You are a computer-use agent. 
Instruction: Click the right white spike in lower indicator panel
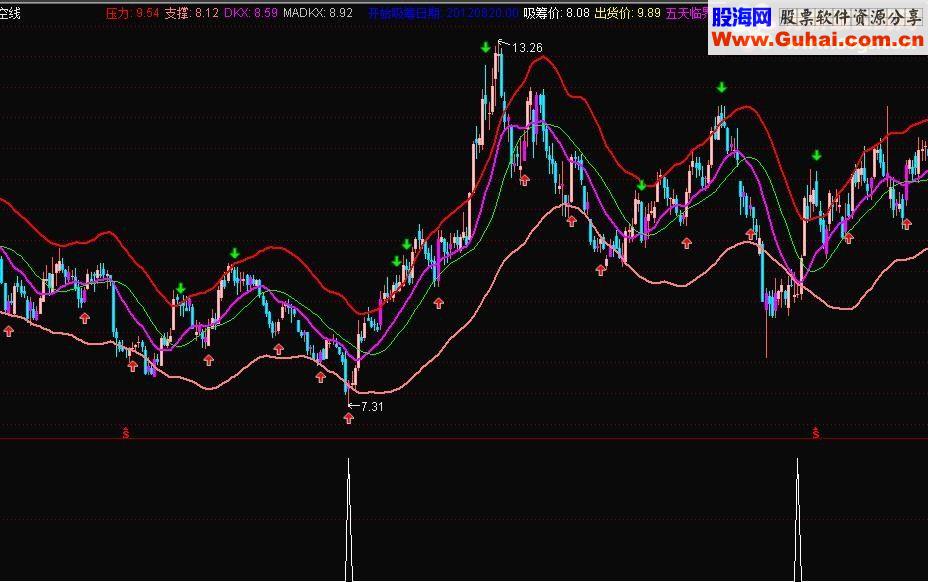click(798, 520)
